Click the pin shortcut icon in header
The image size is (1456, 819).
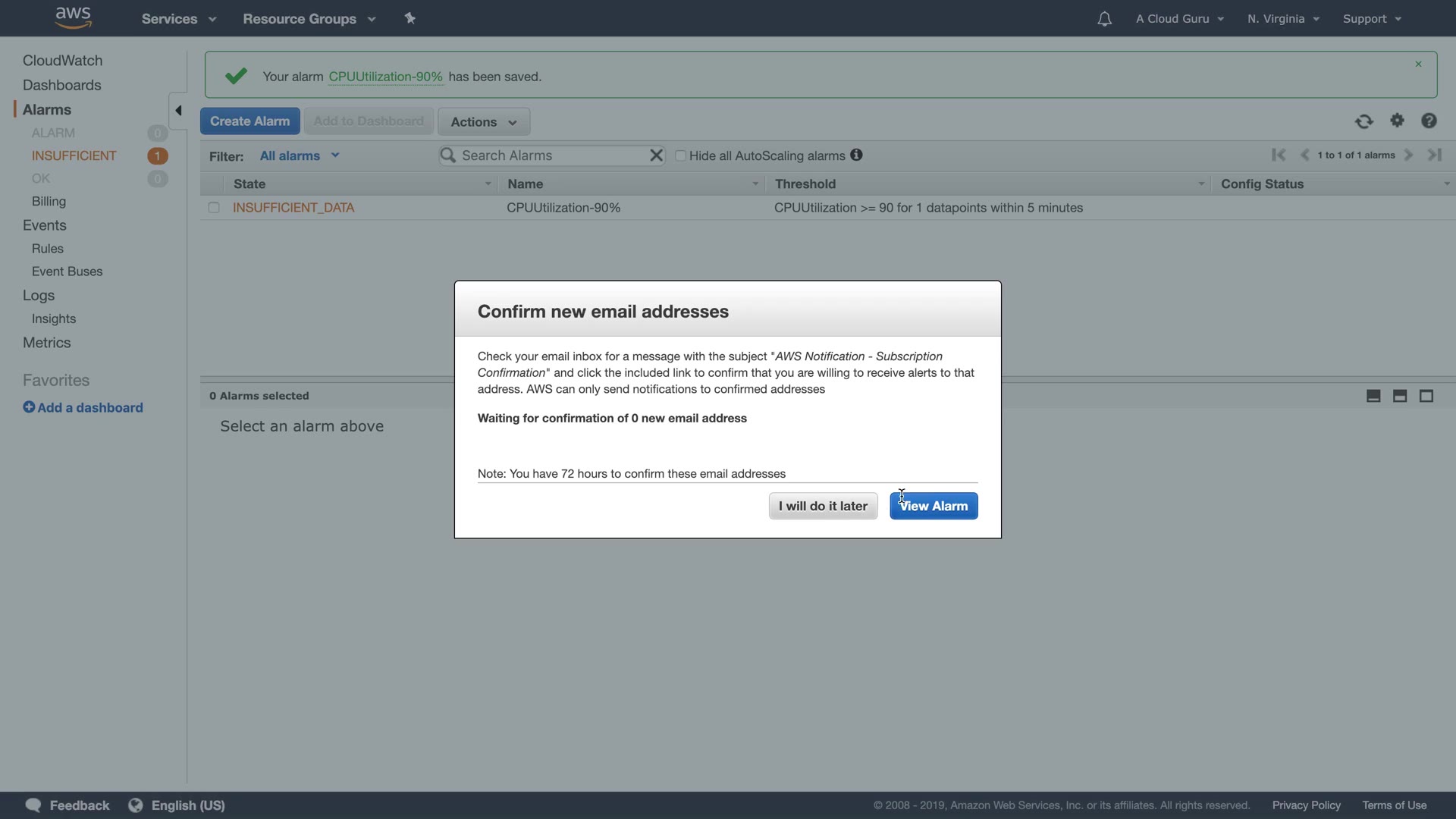[410, 18]
